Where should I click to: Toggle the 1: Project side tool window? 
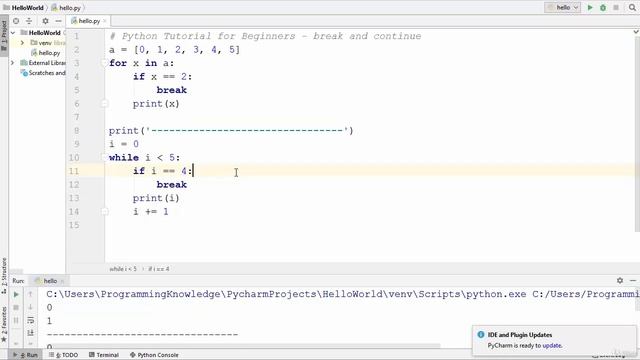click(x=4, y=35)
